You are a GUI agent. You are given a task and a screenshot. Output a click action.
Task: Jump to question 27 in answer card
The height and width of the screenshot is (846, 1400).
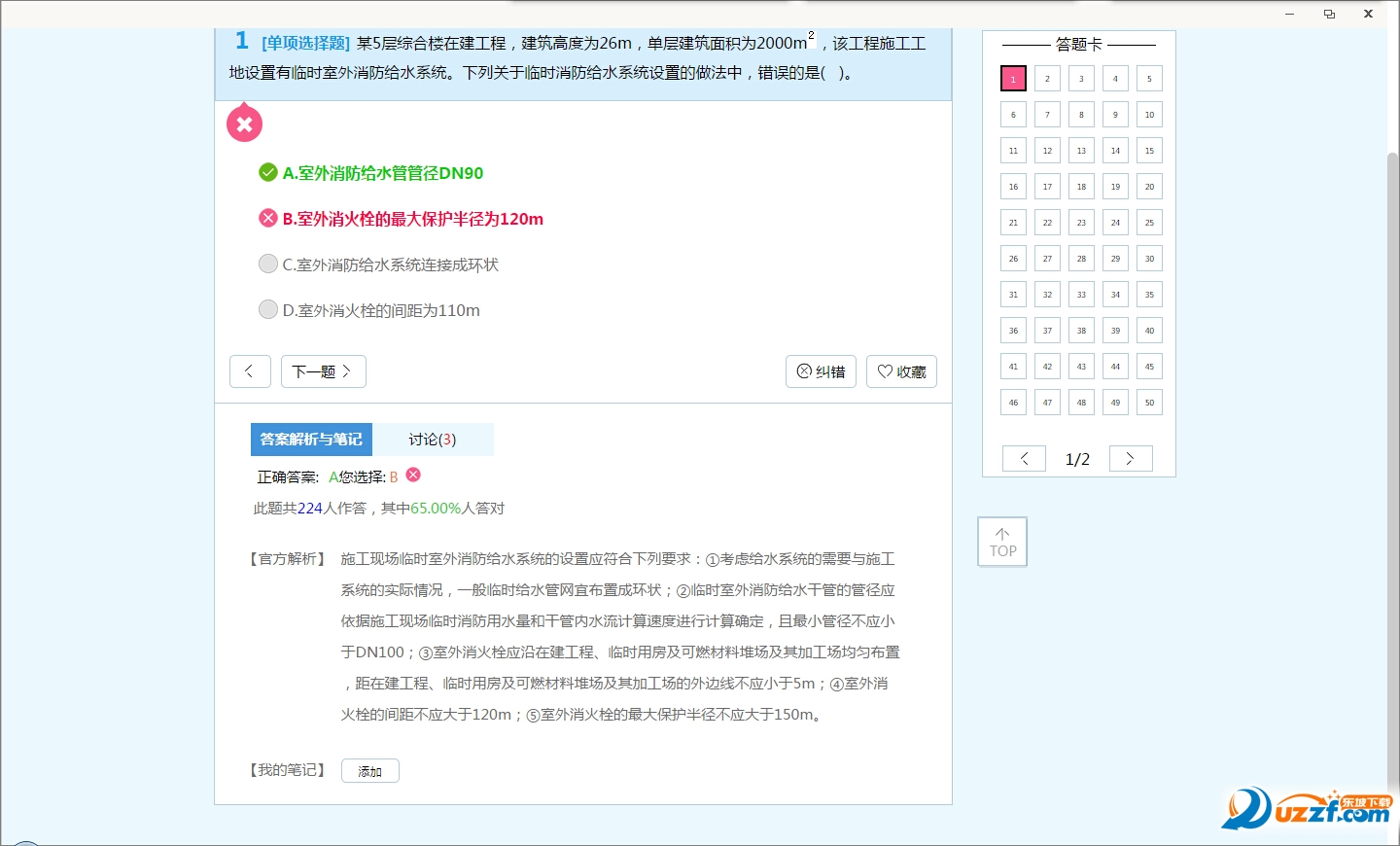(1047, 259)
